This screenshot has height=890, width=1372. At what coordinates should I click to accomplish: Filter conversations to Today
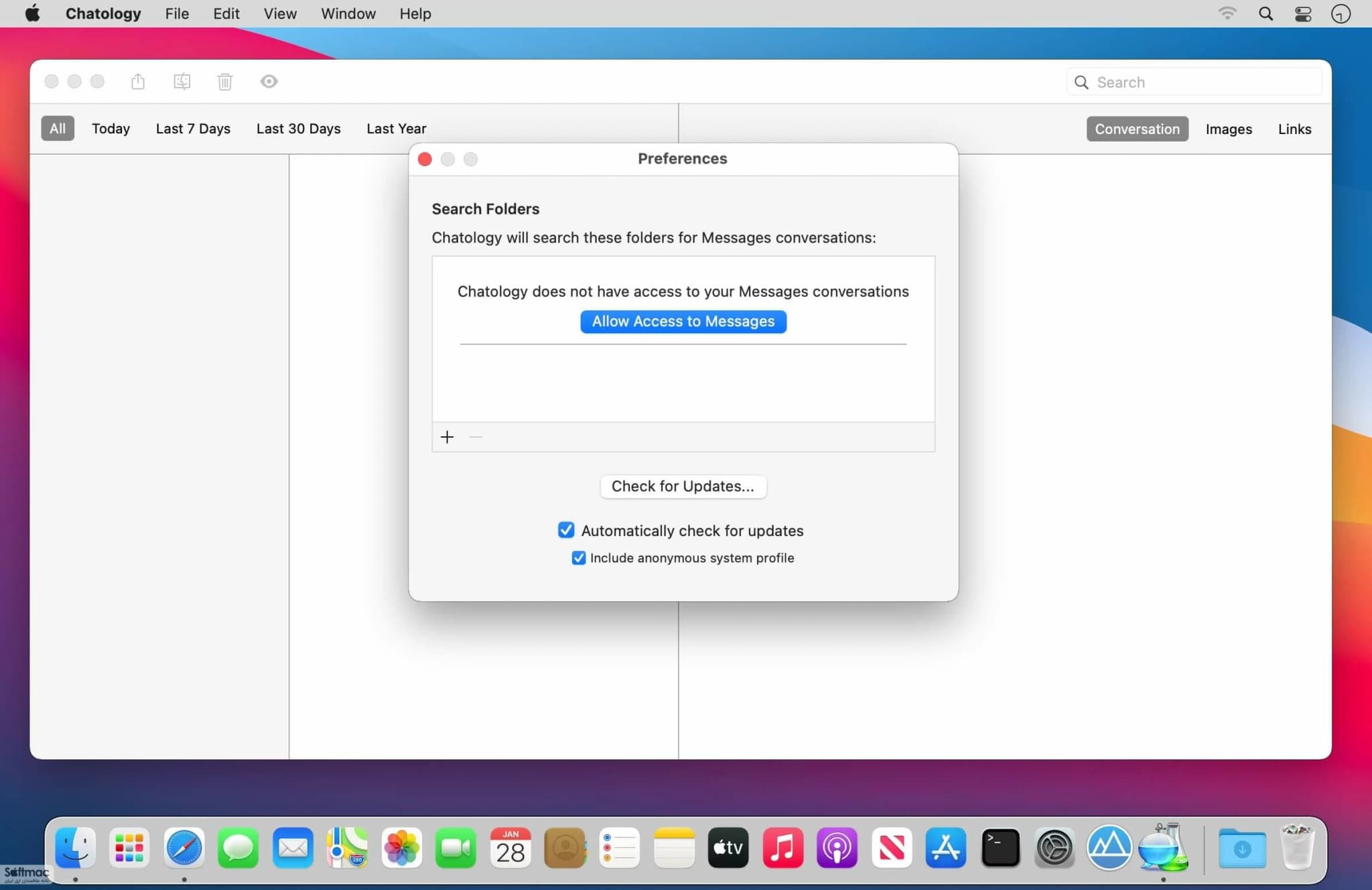[111, 129]
